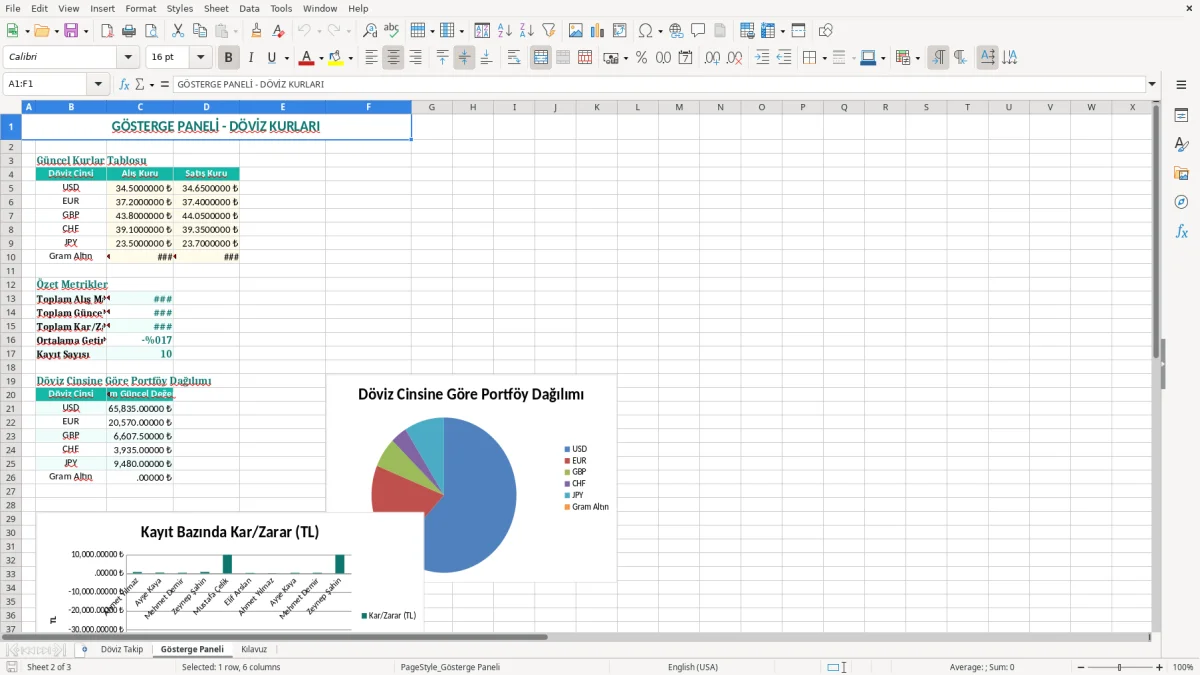
Task: Click English (USA) language in status bar
Action: click(x=693, y=667)
